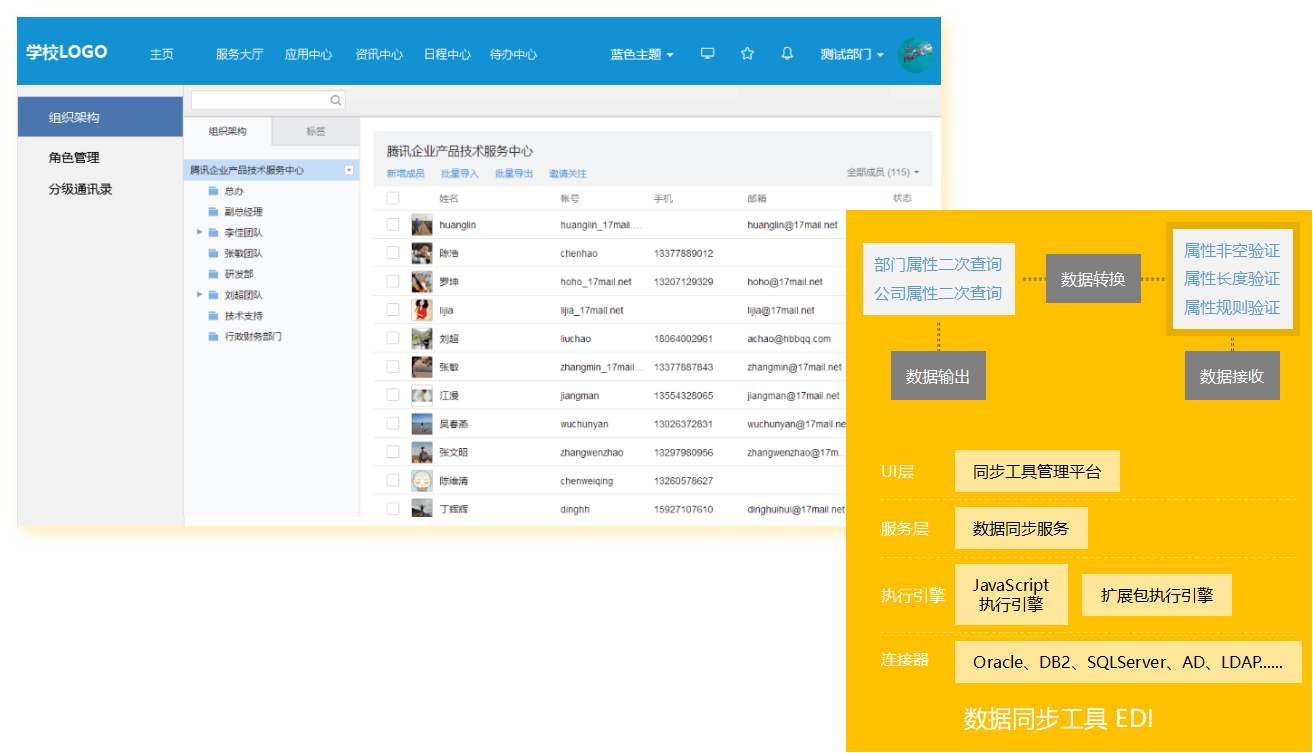Open dropdown arrow on 腾讯企业产品技术服务中心 node
Viewport: 1313px width, 753px height.
pos(349,170)
